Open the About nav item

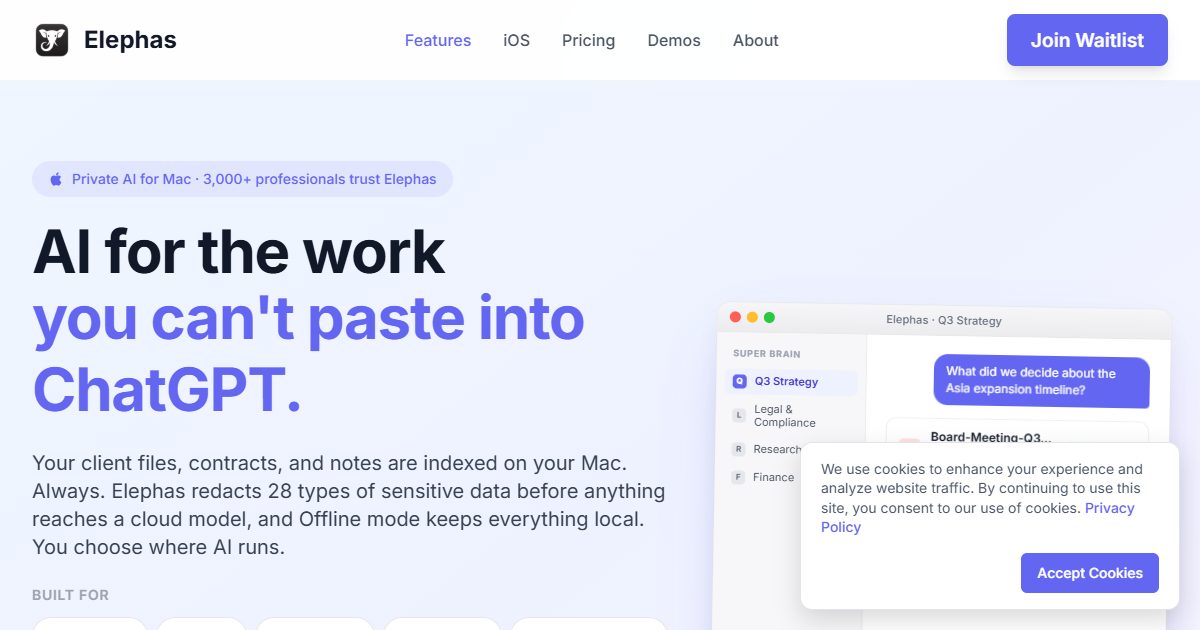click(756, 40)
